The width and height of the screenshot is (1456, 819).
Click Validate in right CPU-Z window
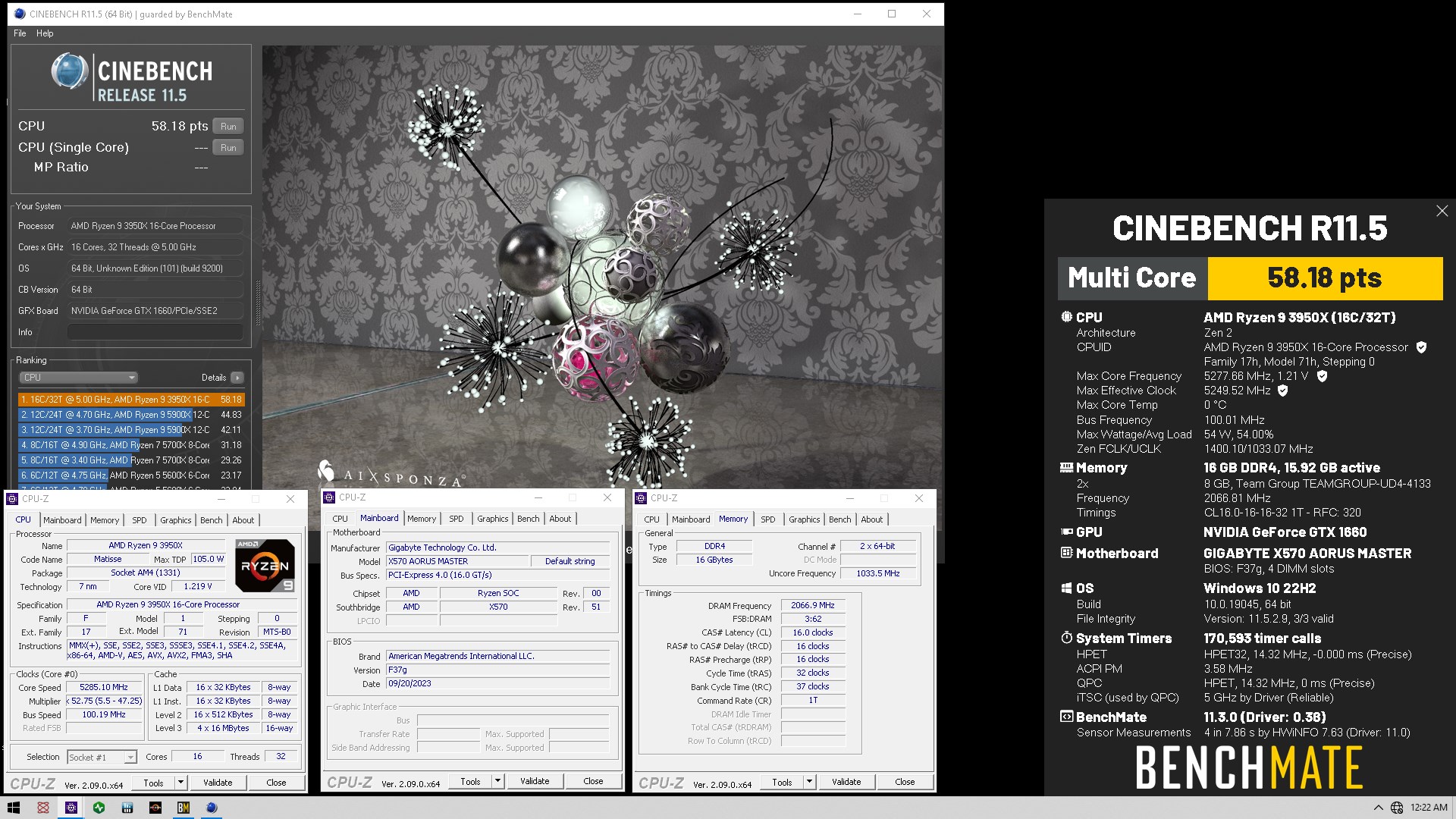[846, 782]
